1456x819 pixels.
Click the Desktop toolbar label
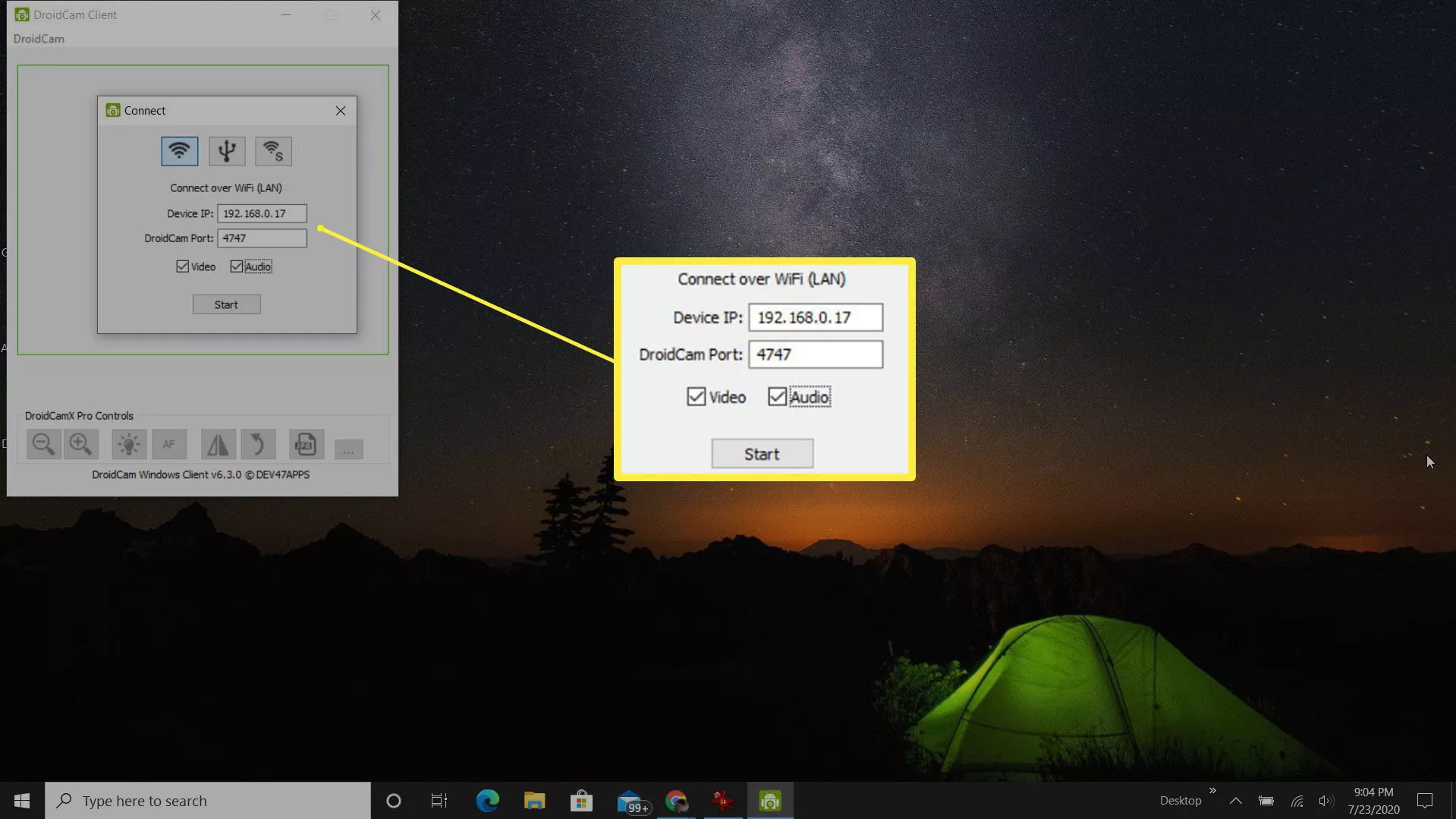[x=1181, y=801]
